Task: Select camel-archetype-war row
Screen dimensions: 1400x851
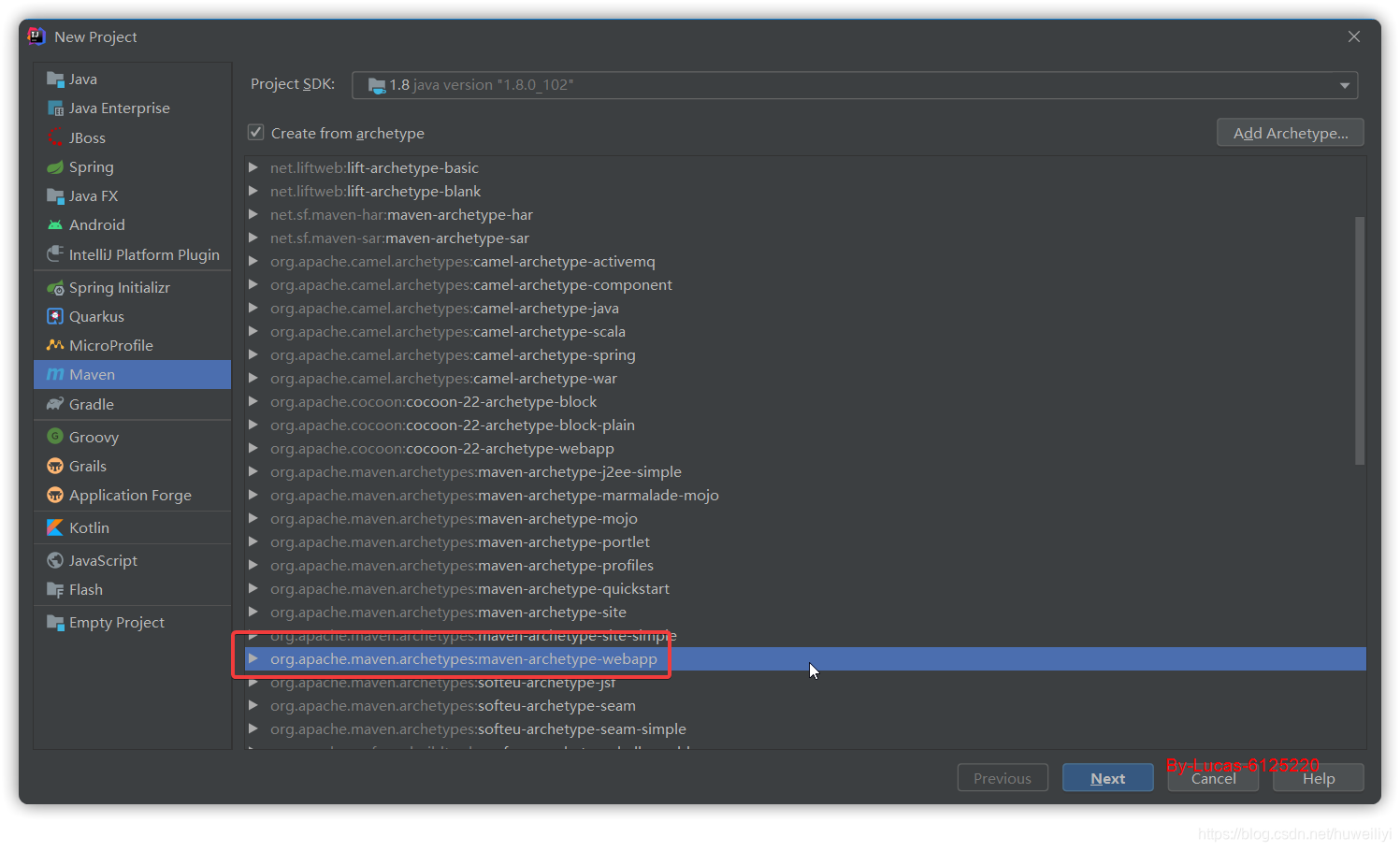Action: (x=805, y=378)
